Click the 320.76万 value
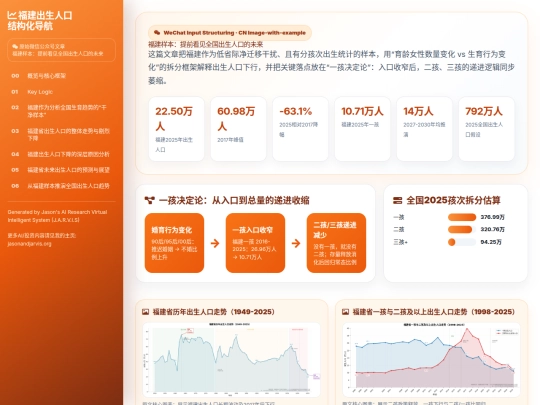Screen dimensions: 540x405 click(x=492, y=229)
